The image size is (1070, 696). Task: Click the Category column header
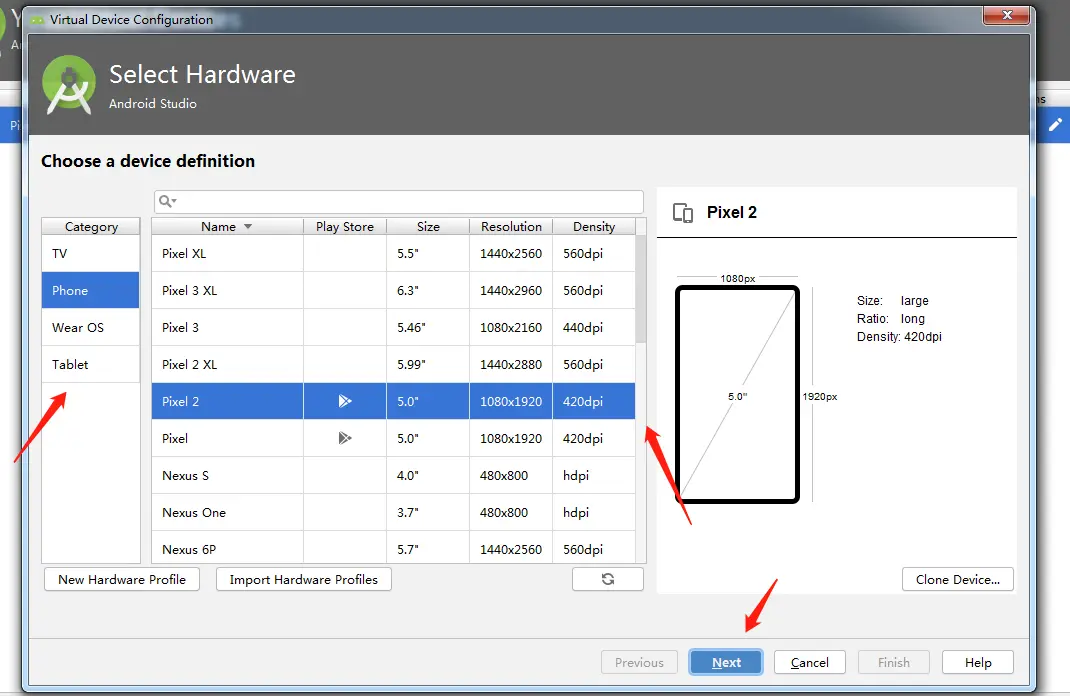pyautogui.click(x=91, y=227)
